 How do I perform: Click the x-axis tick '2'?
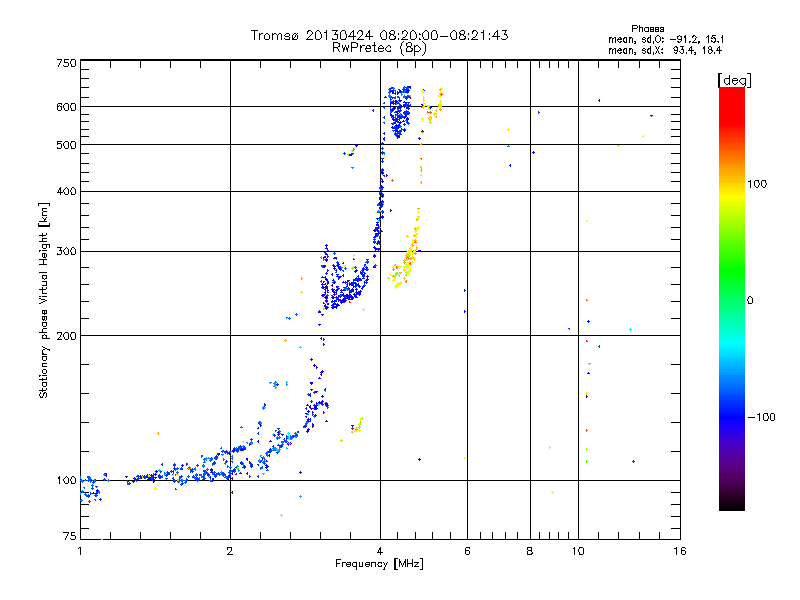pos(230,551)
